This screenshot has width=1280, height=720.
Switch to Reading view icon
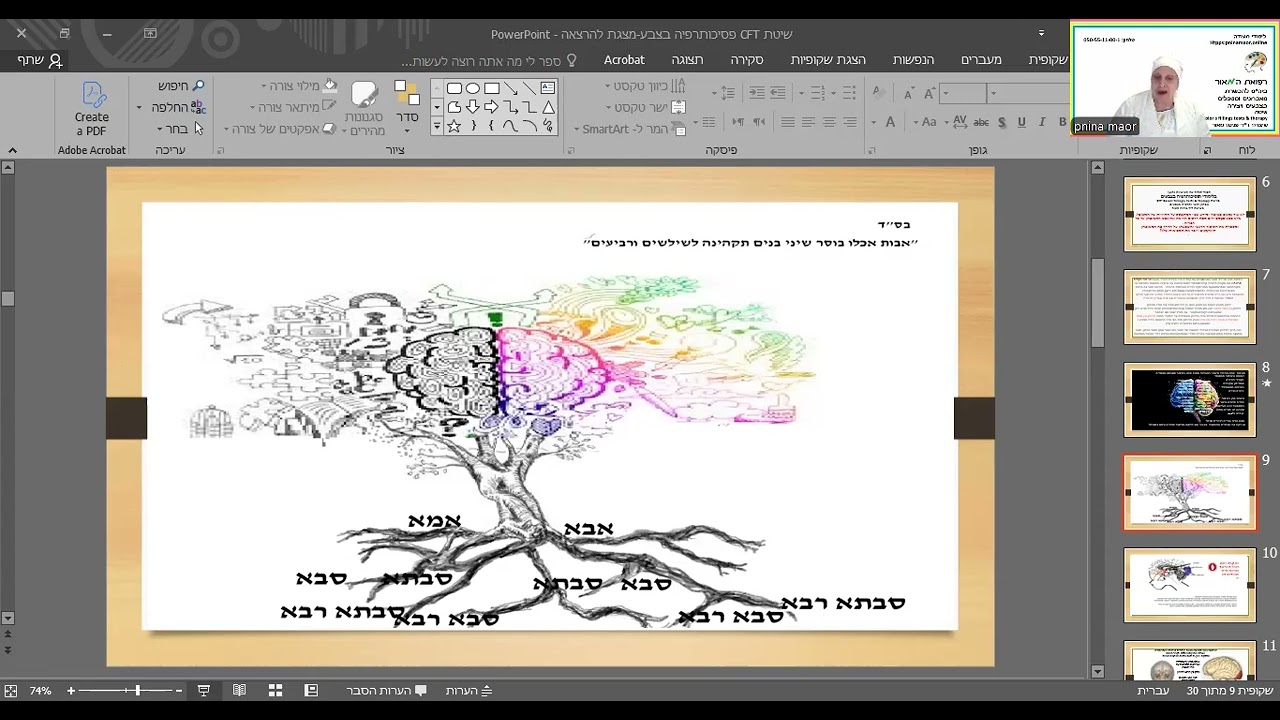point(239,691)
